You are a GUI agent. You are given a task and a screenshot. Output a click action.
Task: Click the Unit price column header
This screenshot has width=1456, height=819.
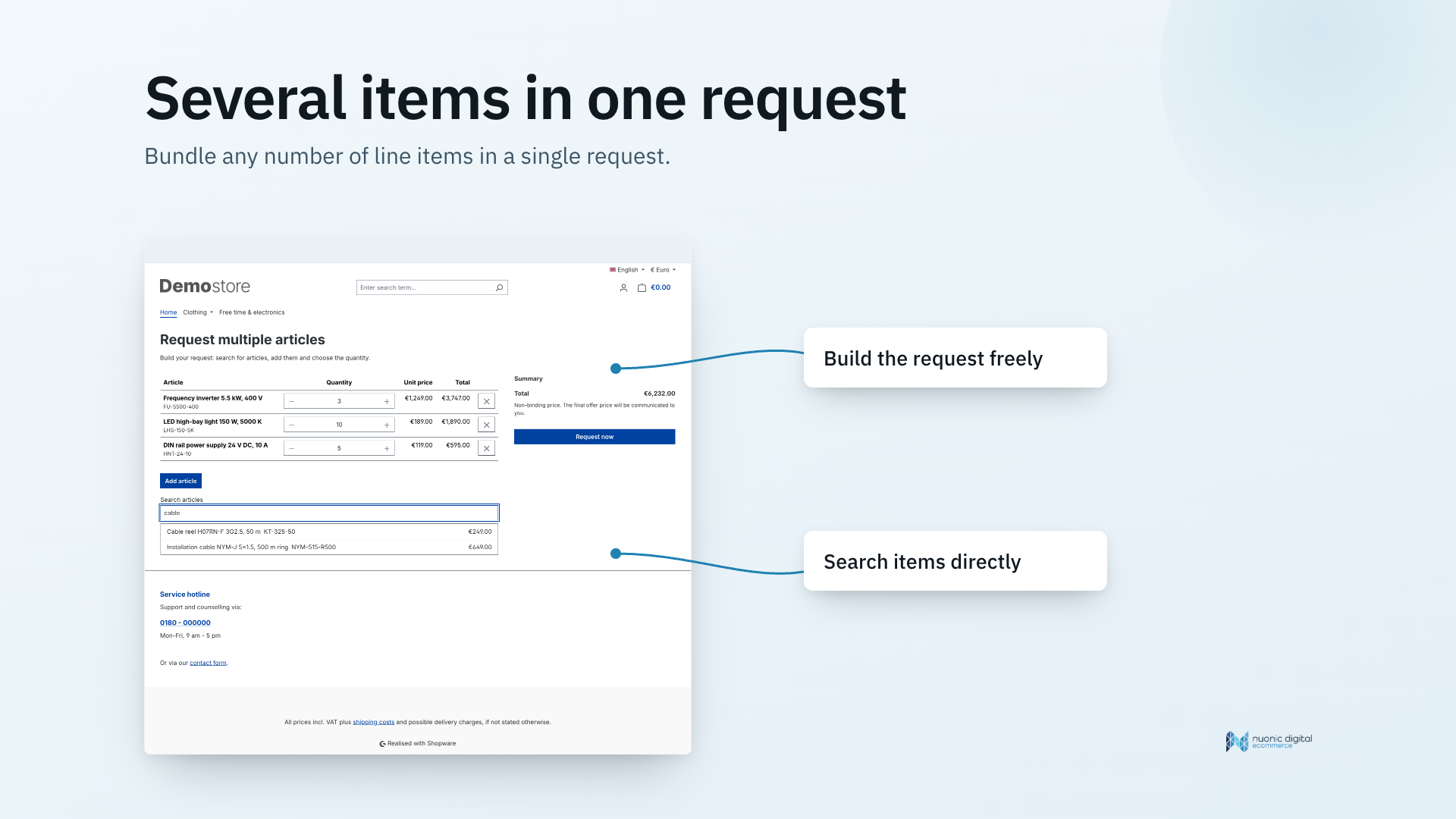(x=418, y=383)
